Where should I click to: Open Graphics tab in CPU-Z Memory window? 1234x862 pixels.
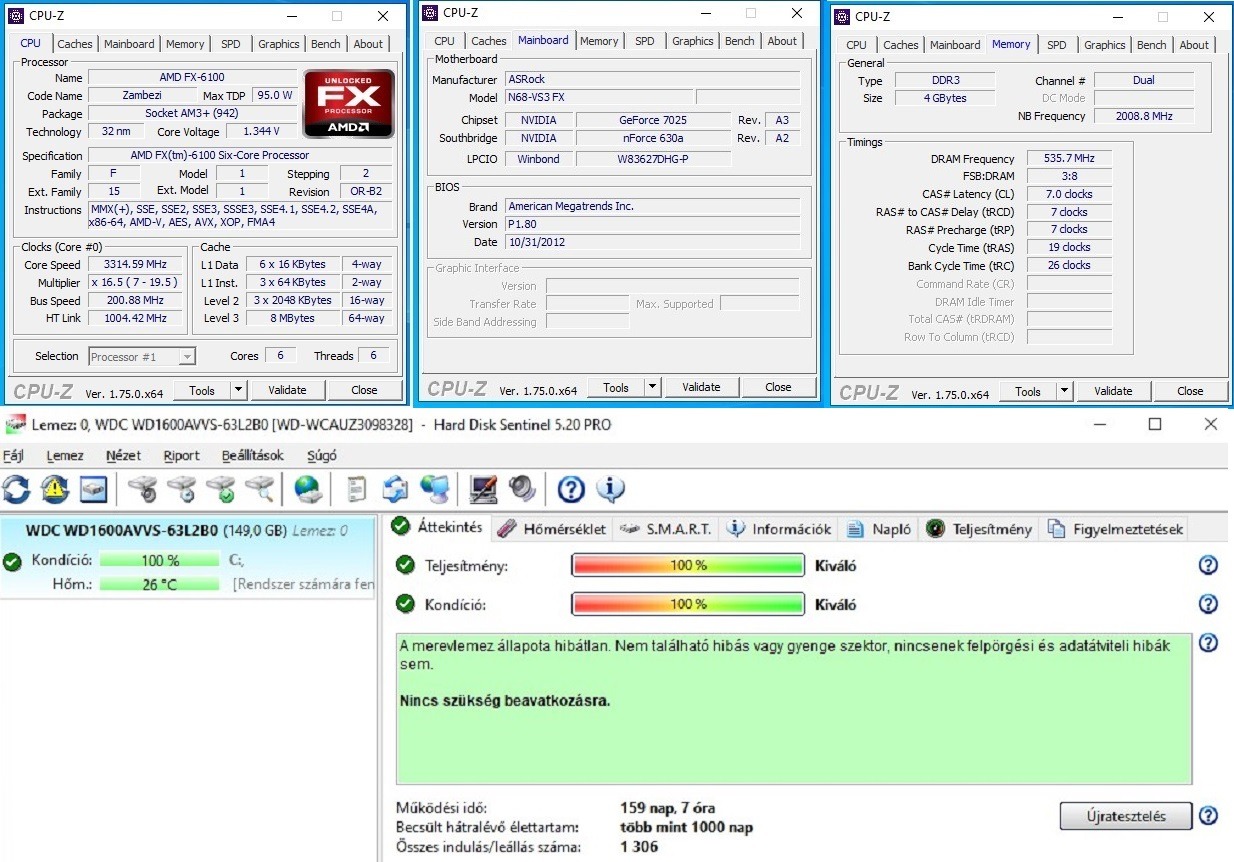(x=1105, y=45)
